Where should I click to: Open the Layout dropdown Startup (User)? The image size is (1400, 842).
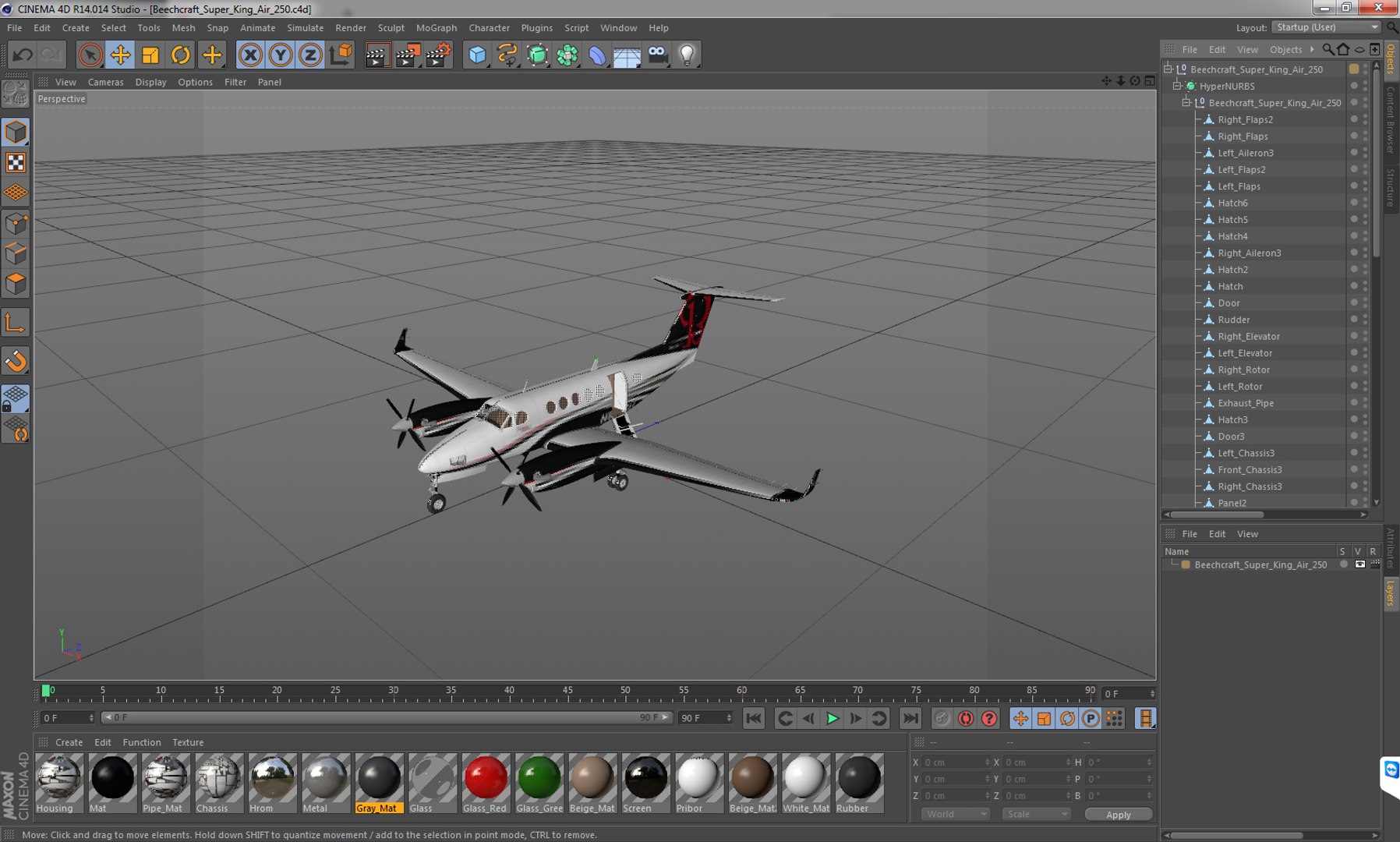(x=1326, y=27)
